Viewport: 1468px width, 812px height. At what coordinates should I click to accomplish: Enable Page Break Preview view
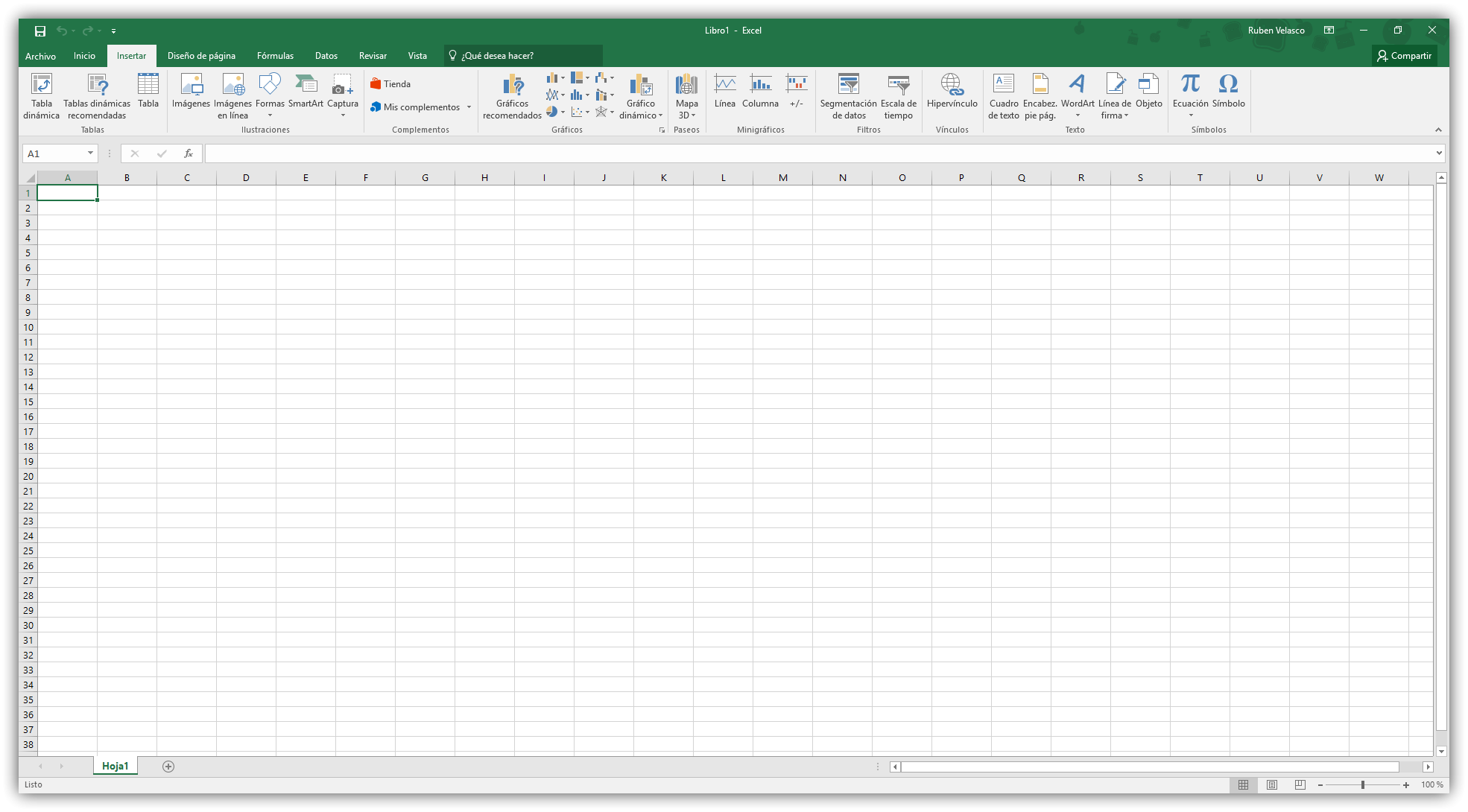(x=1300, y=784)
